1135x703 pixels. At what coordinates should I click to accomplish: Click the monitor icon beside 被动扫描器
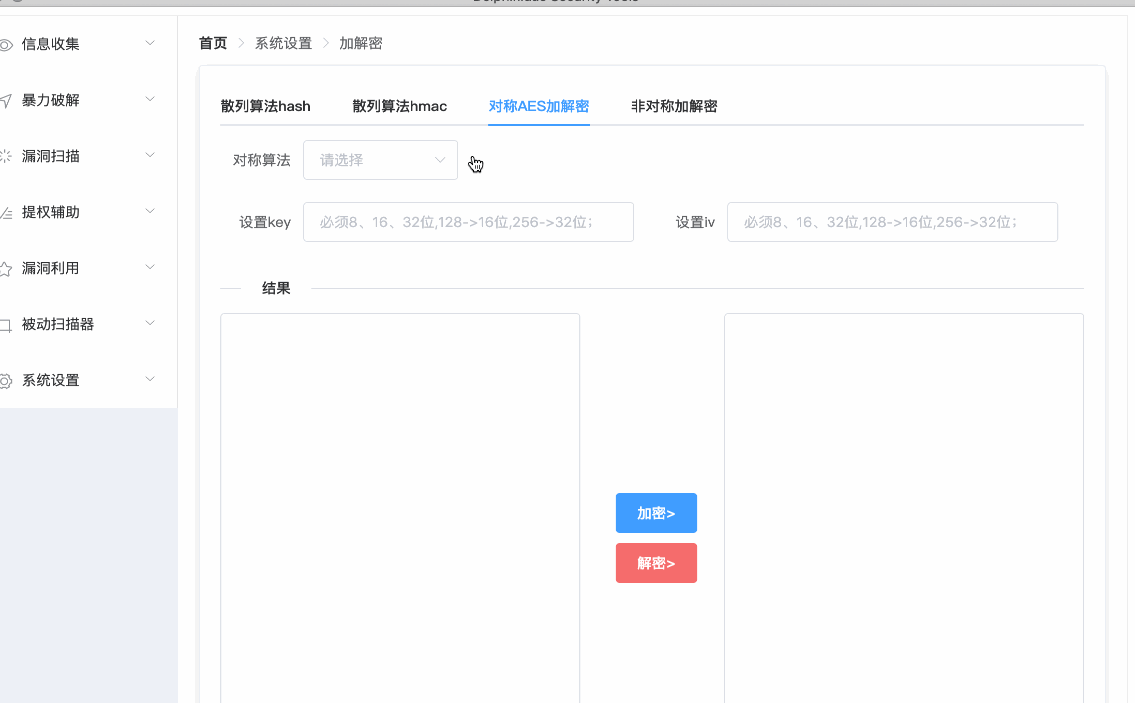(6, 324)
